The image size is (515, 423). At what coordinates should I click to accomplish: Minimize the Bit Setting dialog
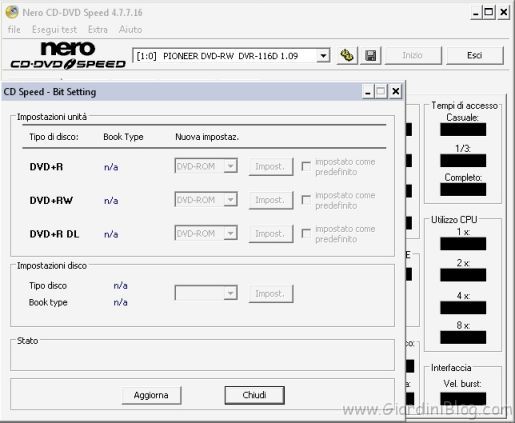point(368,91)
